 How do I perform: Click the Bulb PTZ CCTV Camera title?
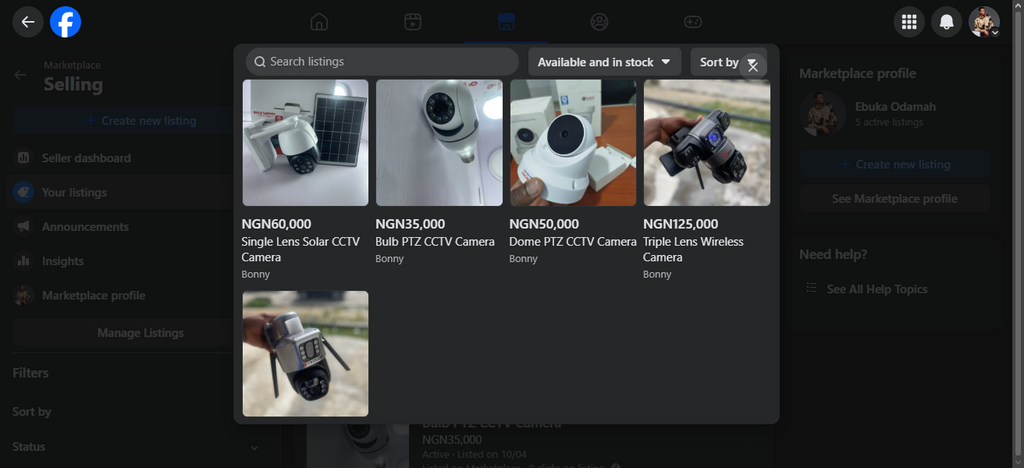[x=435, y=242]
